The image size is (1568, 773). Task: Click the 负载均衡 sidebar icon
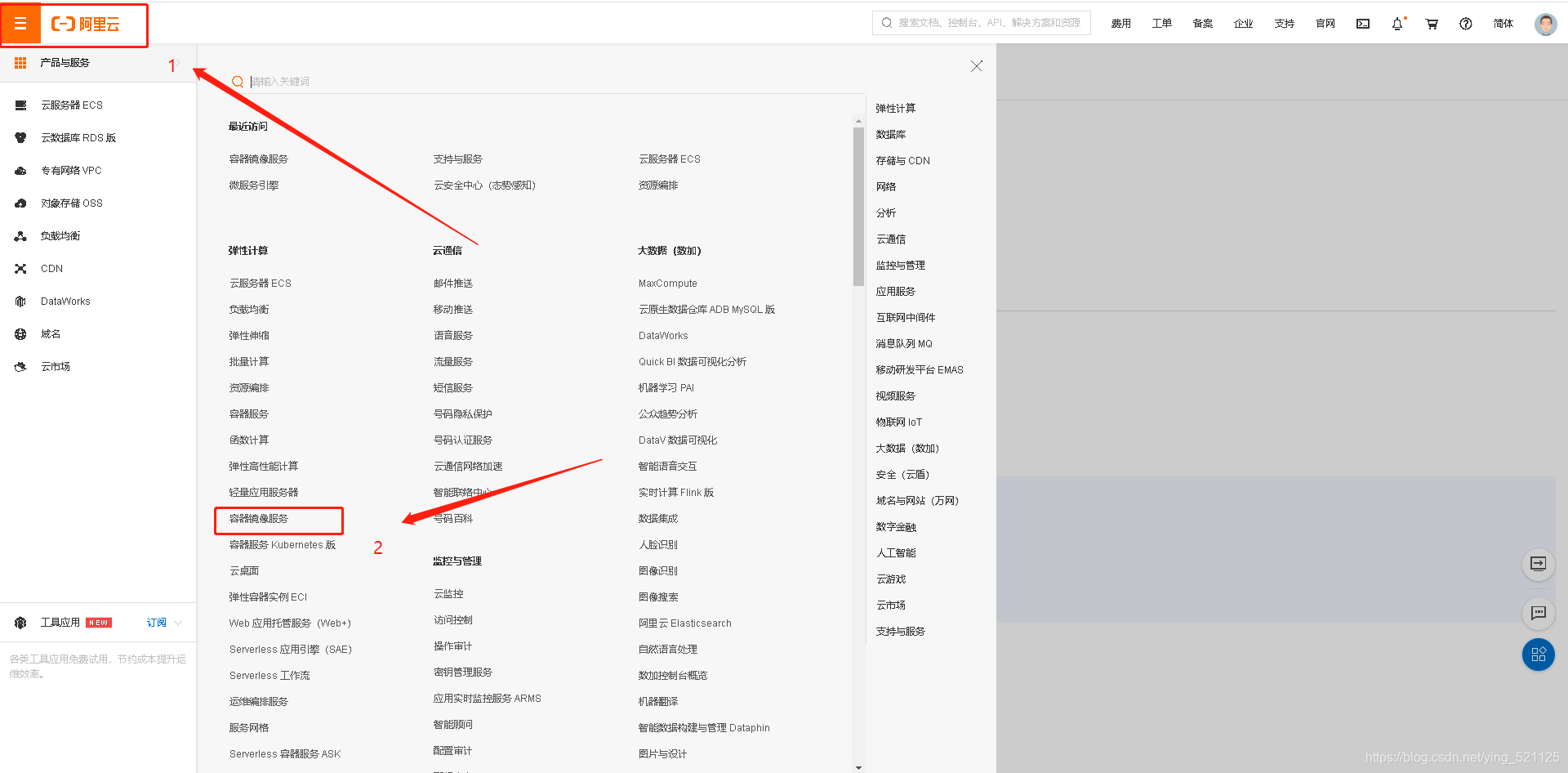(x=20, y=236)
